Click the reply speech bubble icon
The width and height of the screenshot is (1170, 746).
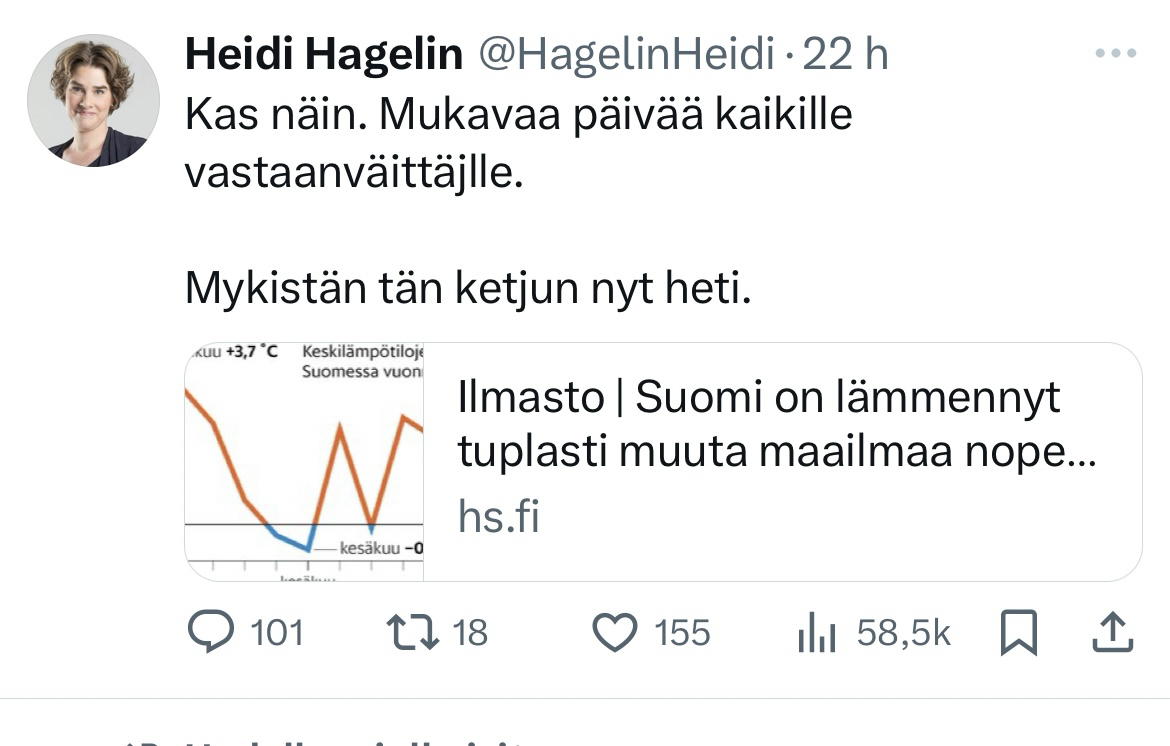[209, 633]
